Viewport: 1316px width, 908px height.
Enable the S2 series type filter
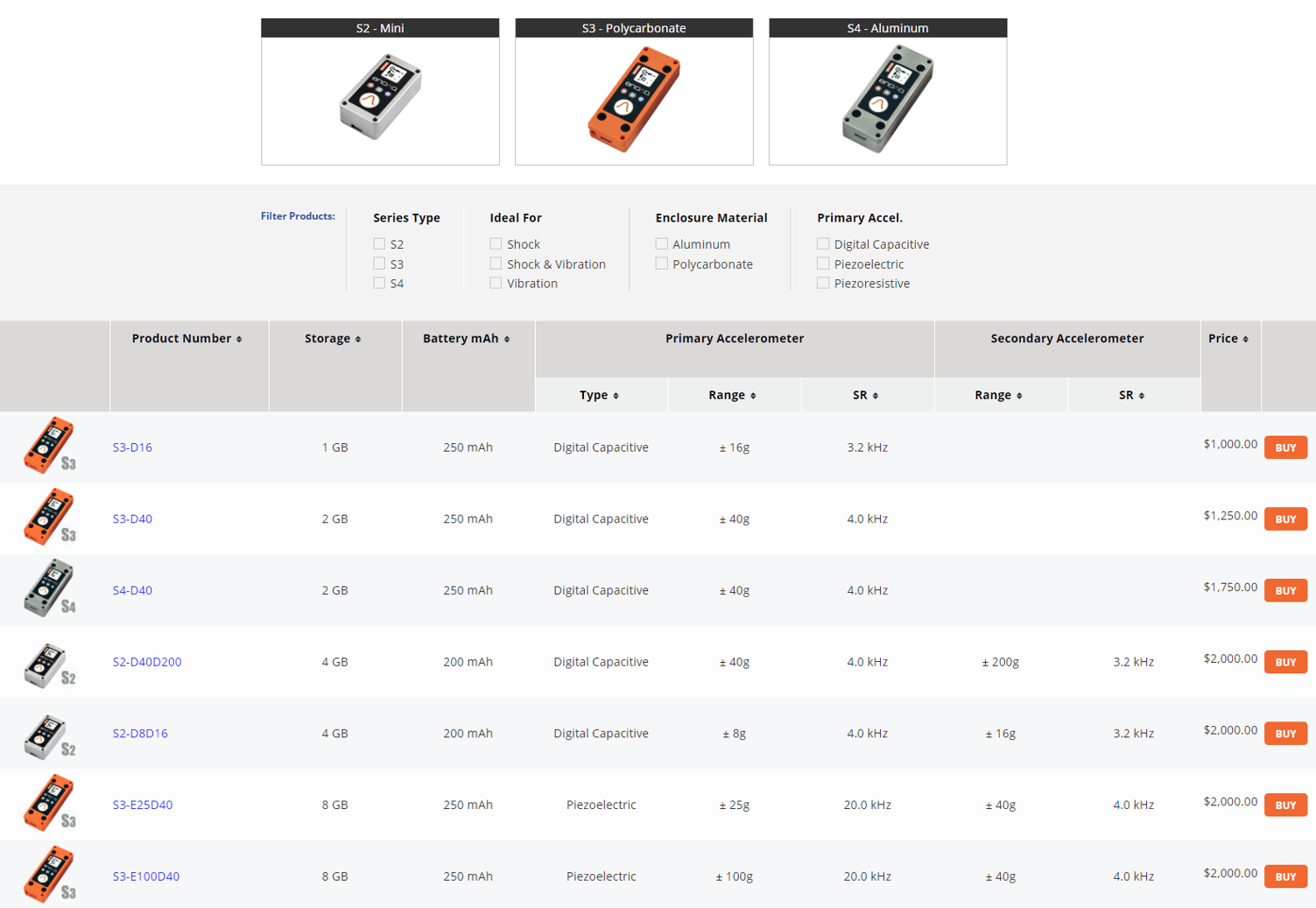pyautogui.click(x=379, y=243)
